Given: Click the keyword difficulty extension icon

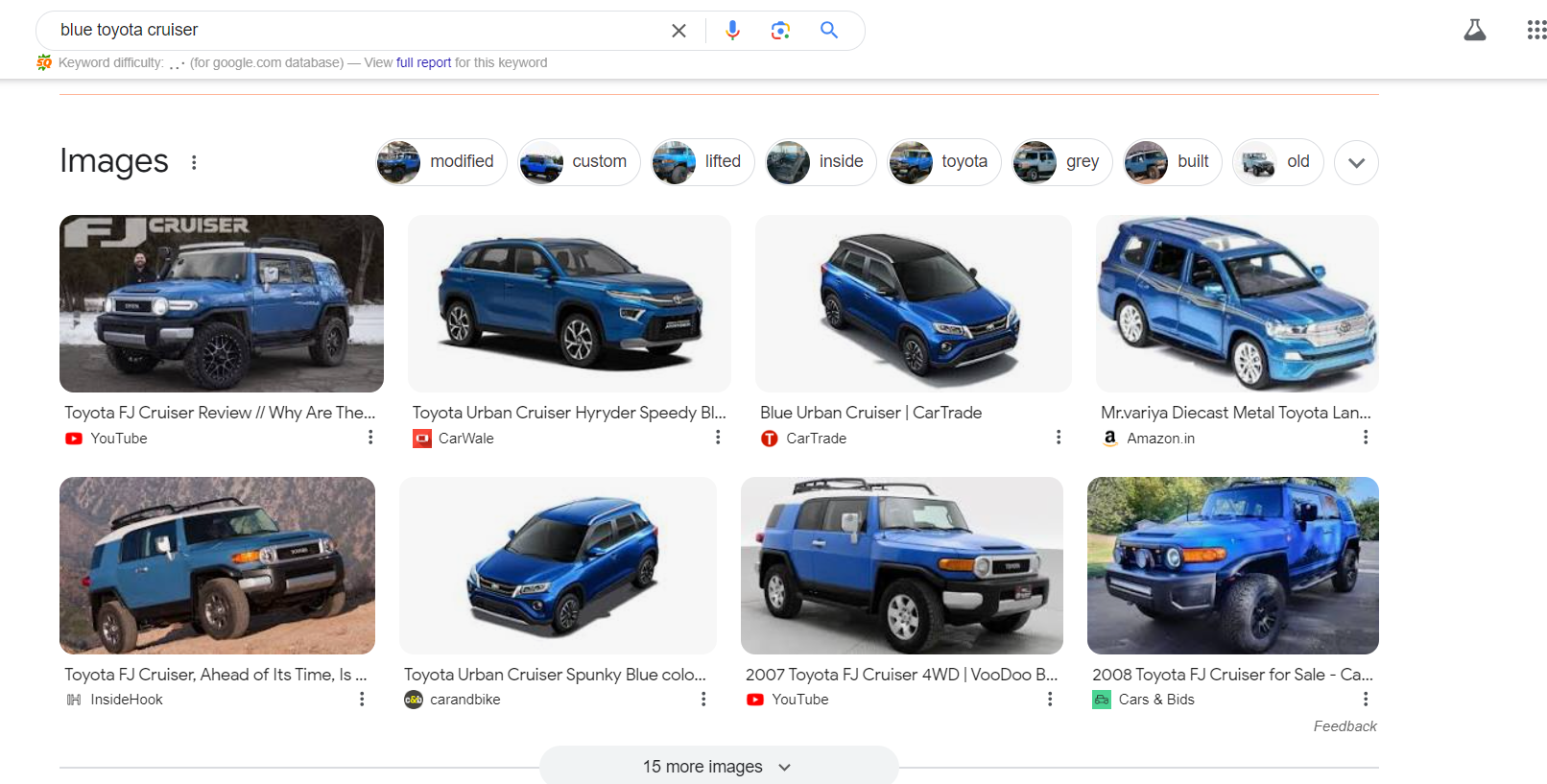Looking at the screenshot, I should pyautogui.click(x=44, y=62).
